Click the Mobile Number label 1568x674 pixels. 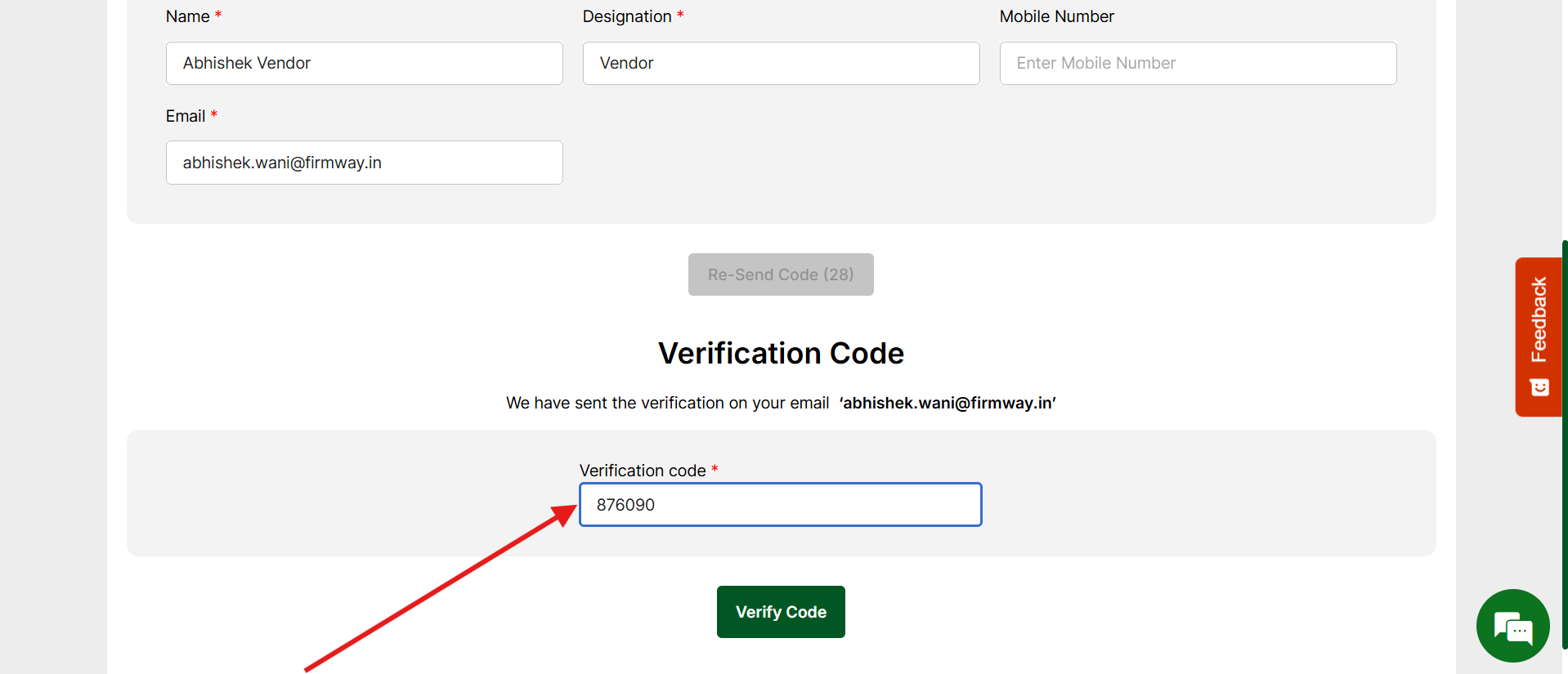1056,16
